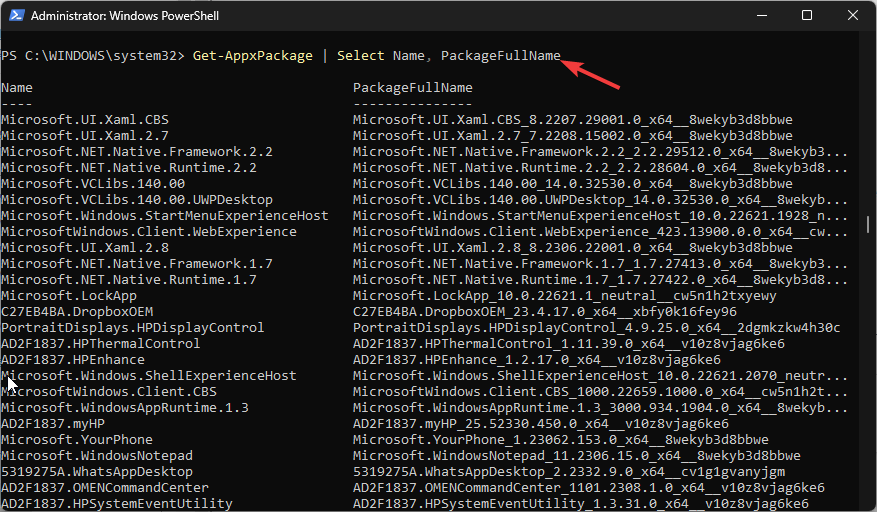Click the name Microsoft.LockApp

coord(69,296)
